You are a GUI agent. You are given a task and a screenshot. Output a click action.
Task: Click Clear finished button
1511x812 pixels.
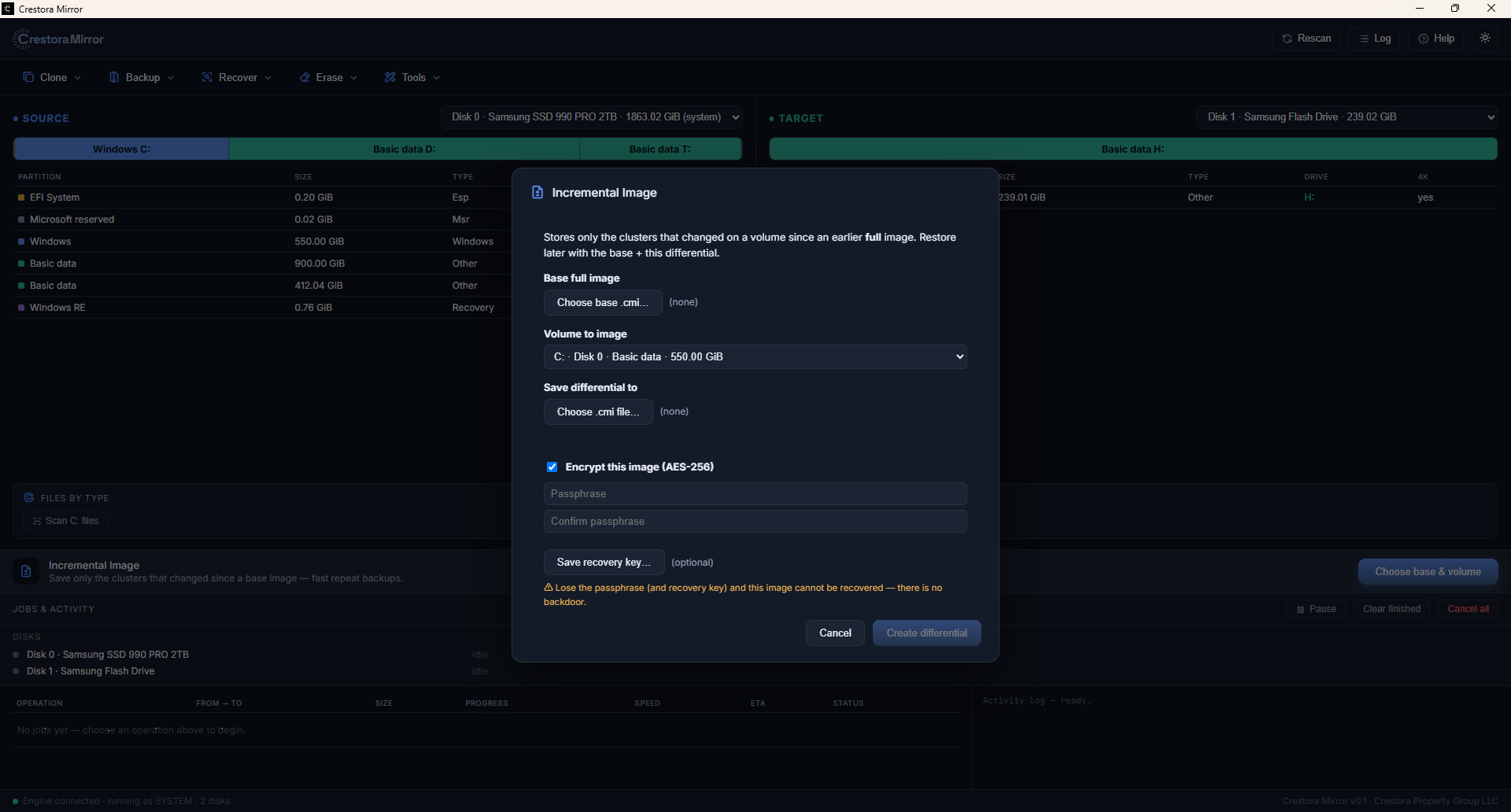click(1391, 609)
